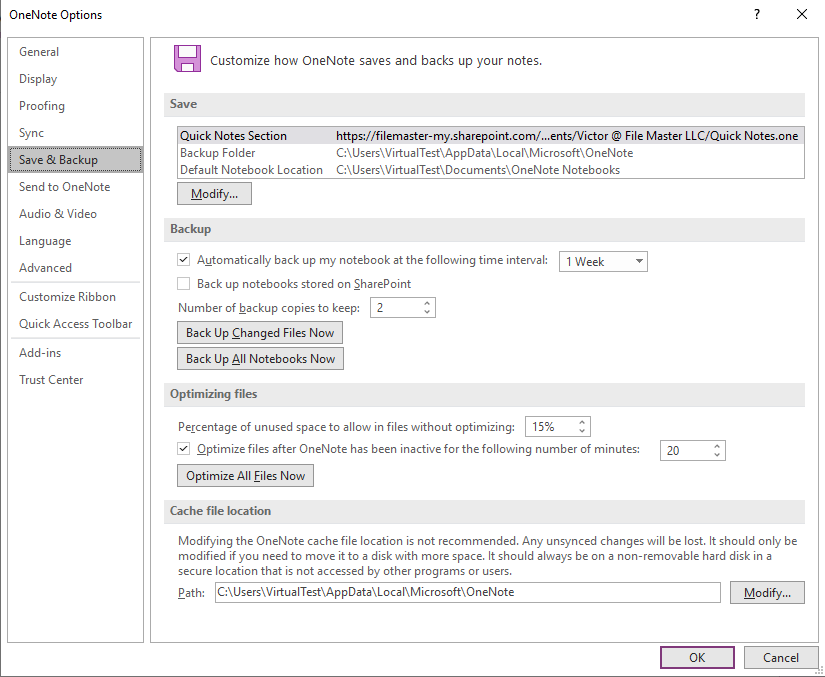Open the Trust Center category
The width and height of the screenshot is (825, 677).
[75, 380]
